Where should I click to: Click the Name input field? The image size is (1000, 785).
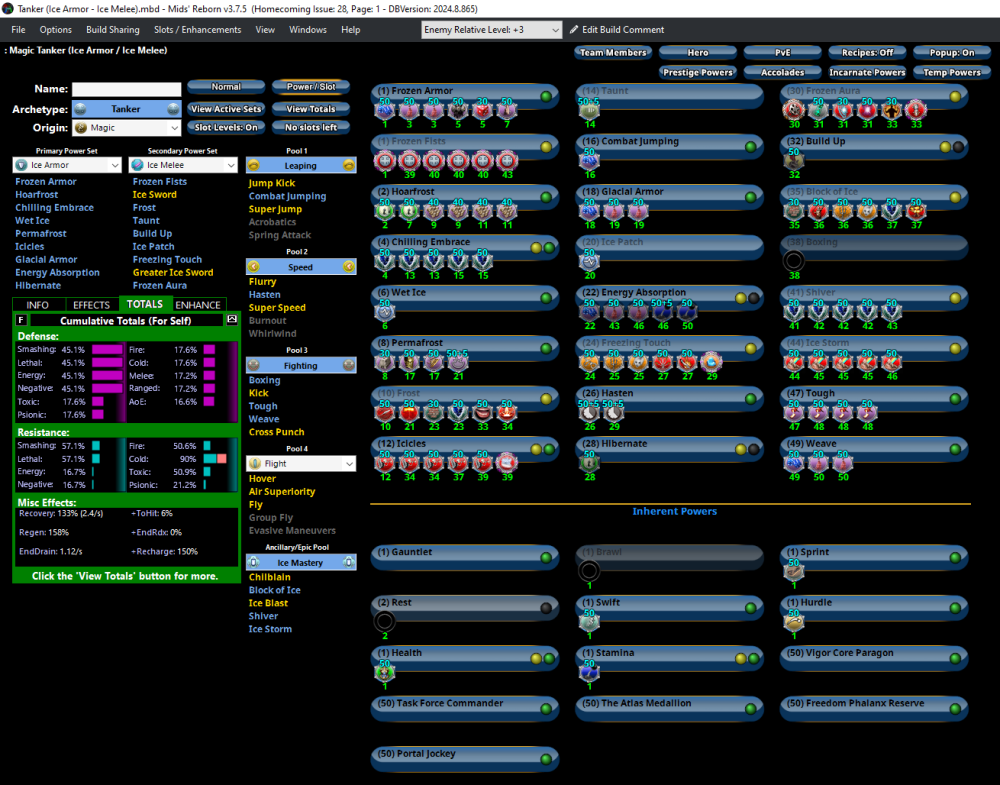(127, 90)
